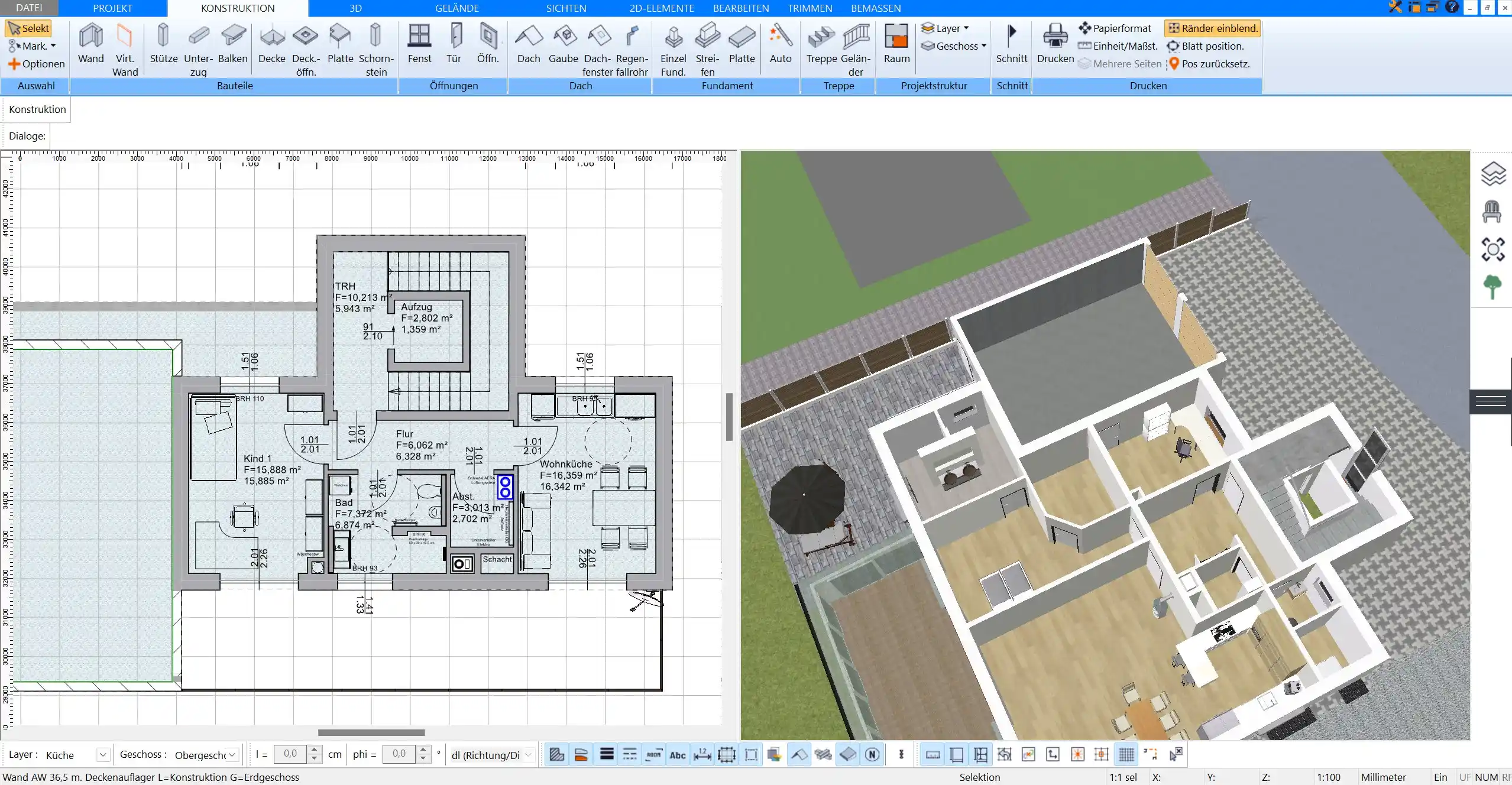Click the Balken tool icon
1512x785 pixels.
click(233, 44)
